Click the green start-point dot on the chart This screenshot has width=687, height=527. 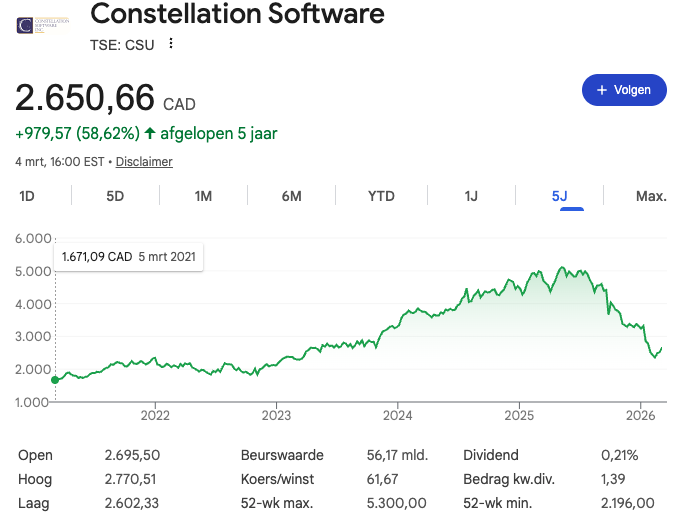(55, 380)
